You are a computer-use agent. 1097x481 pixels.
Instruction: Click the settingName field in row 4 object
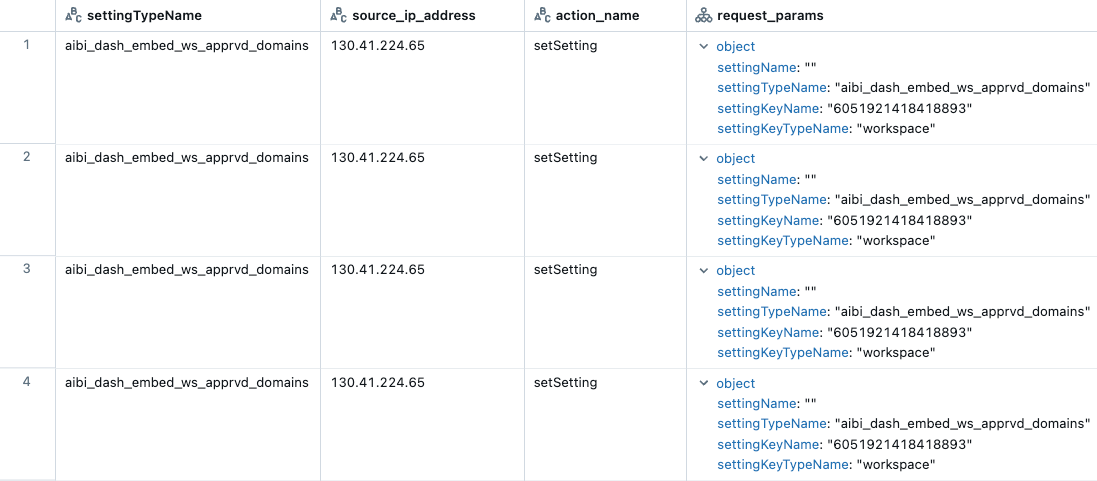(758, 404)
